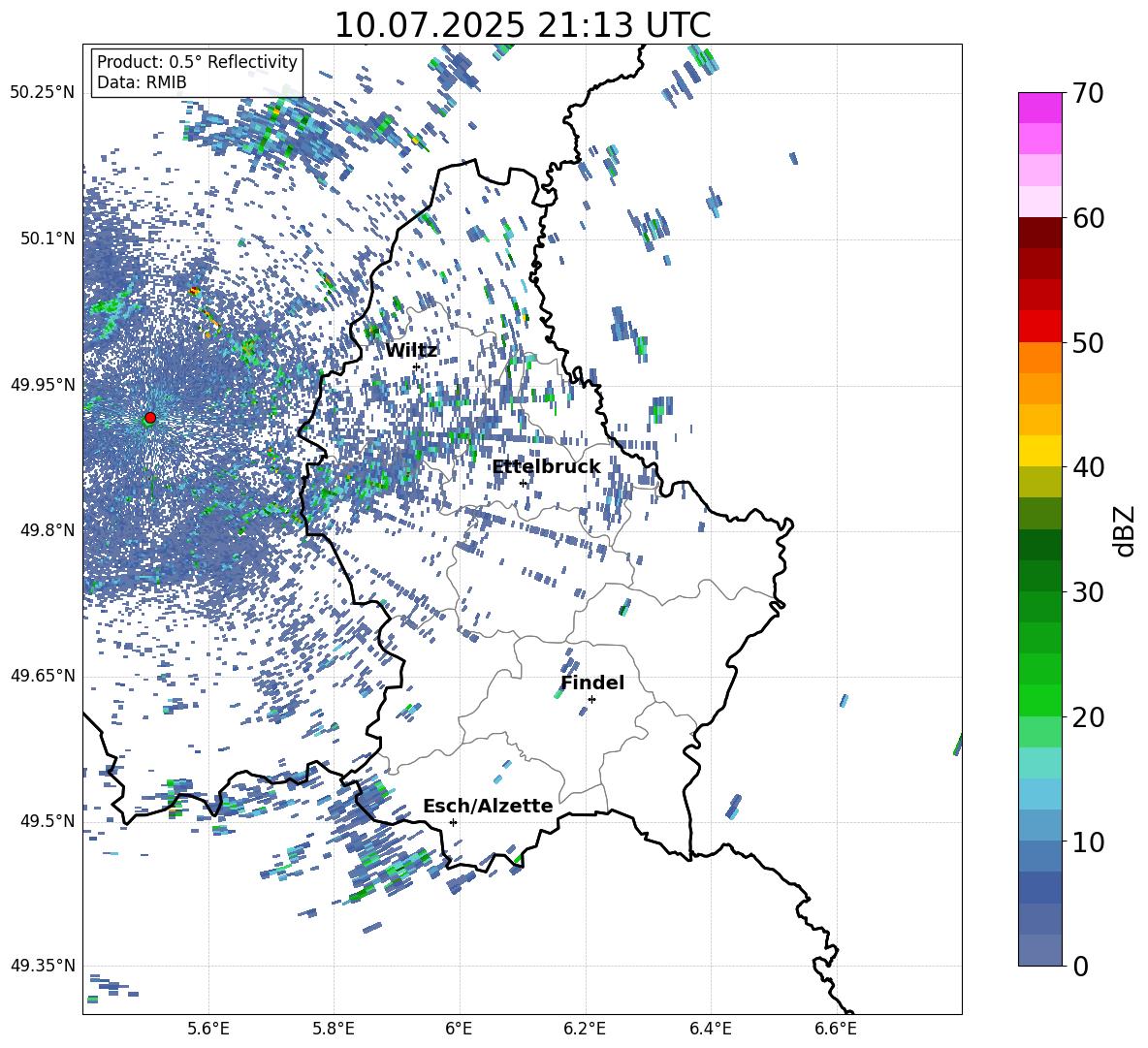Click the bright red segment above 50
The width and height of the screenshot is (1148, 1048).
click(1040, 327)
